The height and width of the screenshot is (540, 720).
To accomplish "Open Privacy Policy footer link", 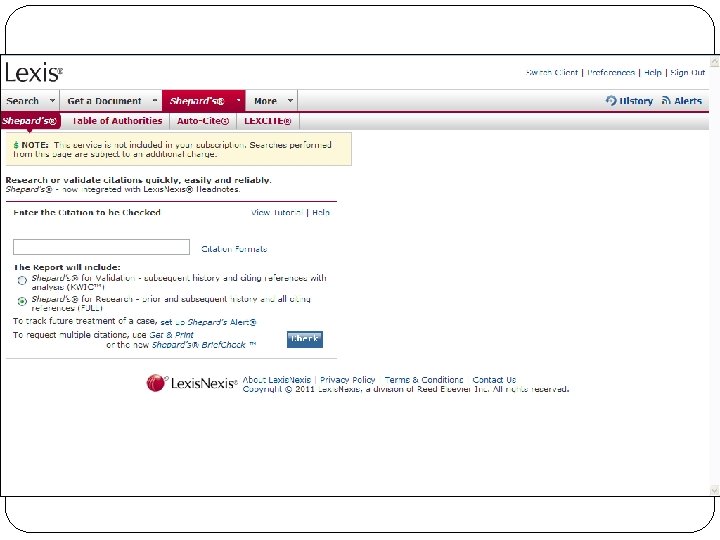I will (x=348, y=380).
